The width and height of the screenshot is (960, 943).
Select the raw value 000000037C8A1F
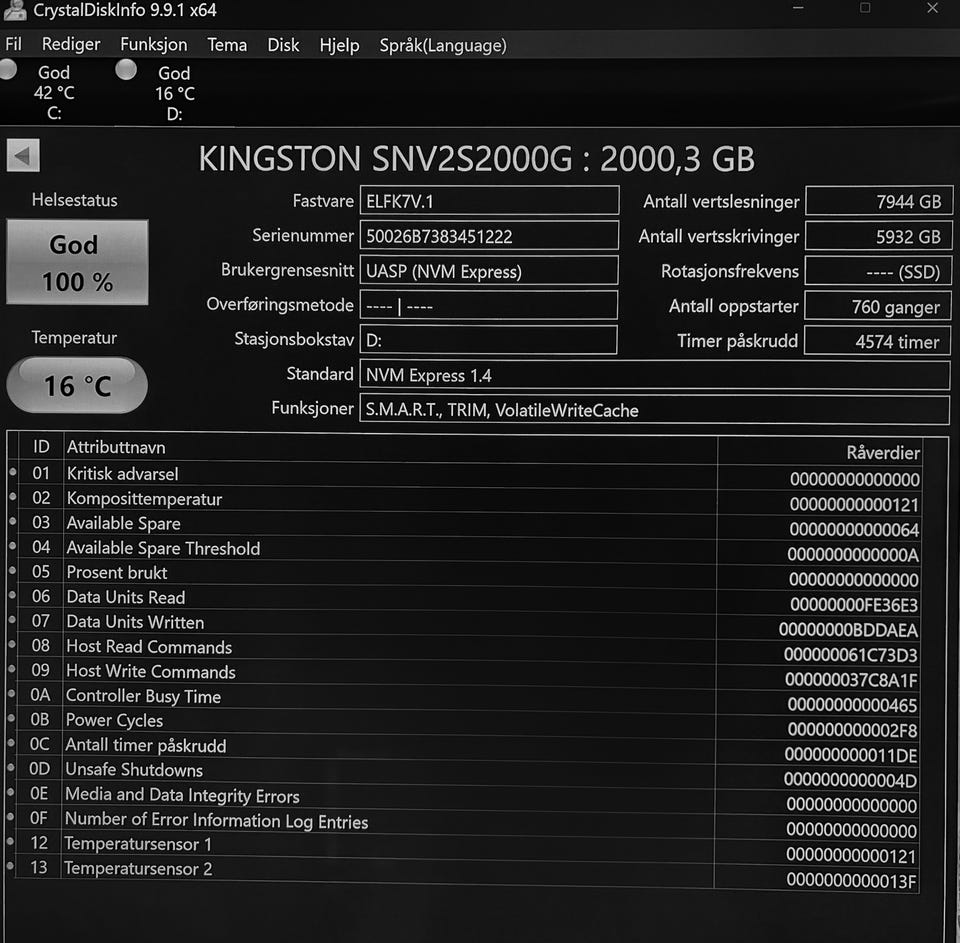(x=851, y=680)
